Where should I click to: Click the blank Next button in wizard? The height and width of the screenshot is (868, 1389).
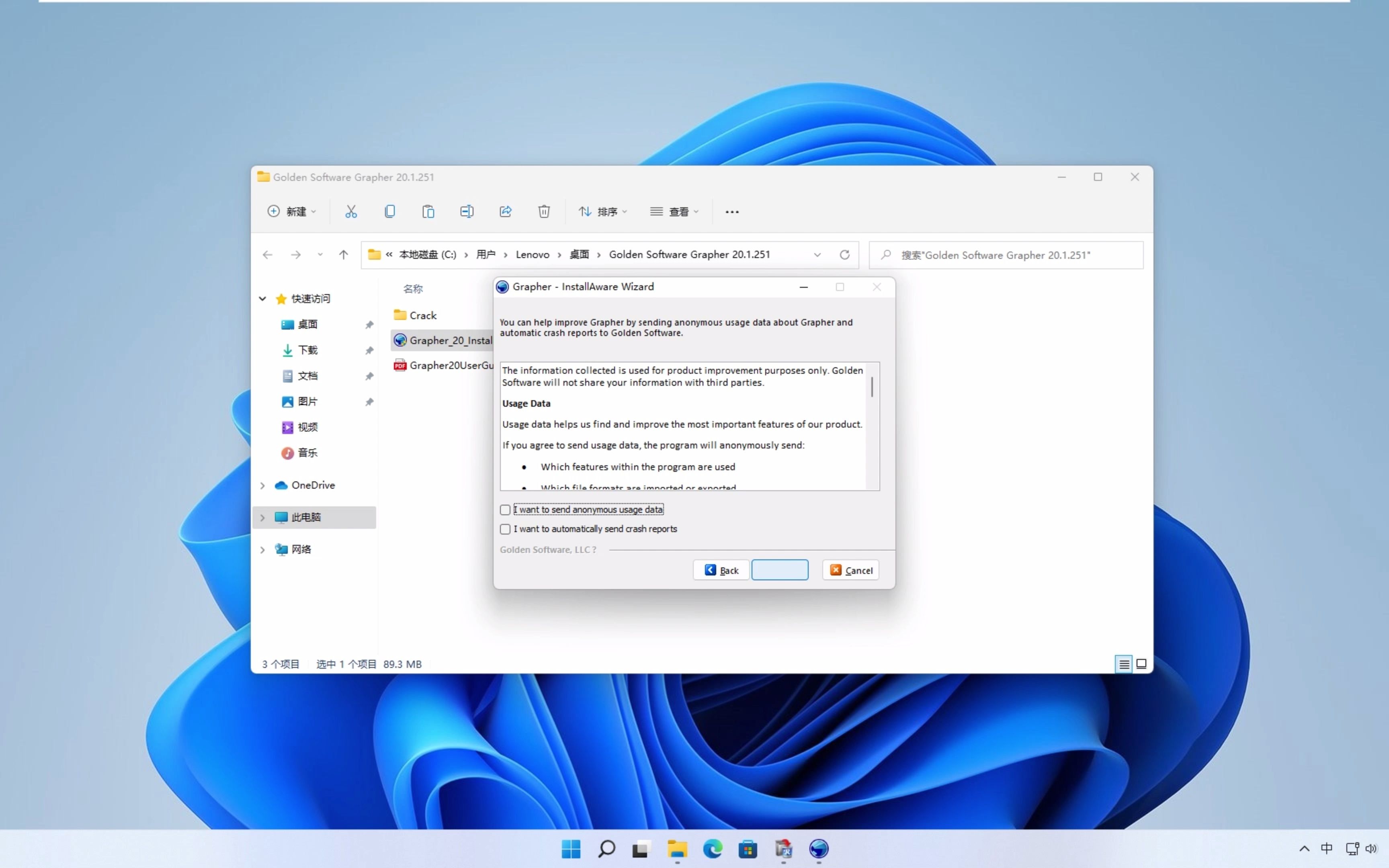(x=779, y=570)
